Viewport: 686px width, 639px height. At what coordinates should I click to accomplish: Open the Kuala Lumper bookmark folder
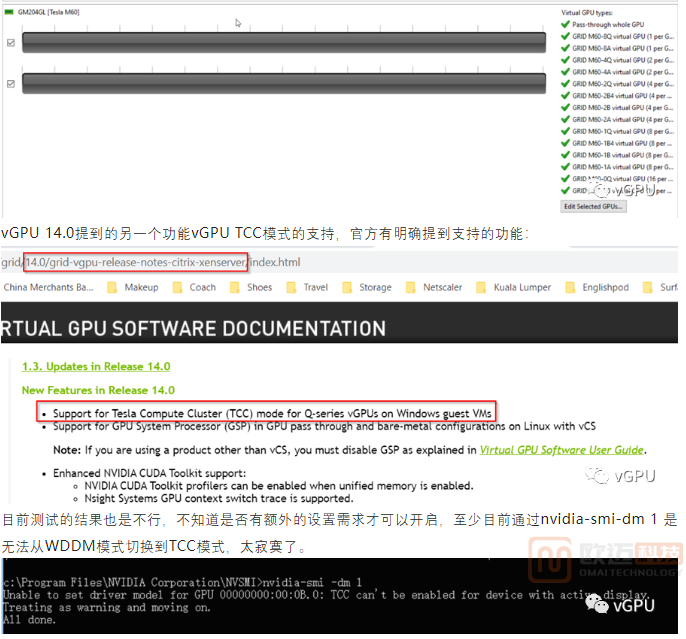tap(514, 287)
